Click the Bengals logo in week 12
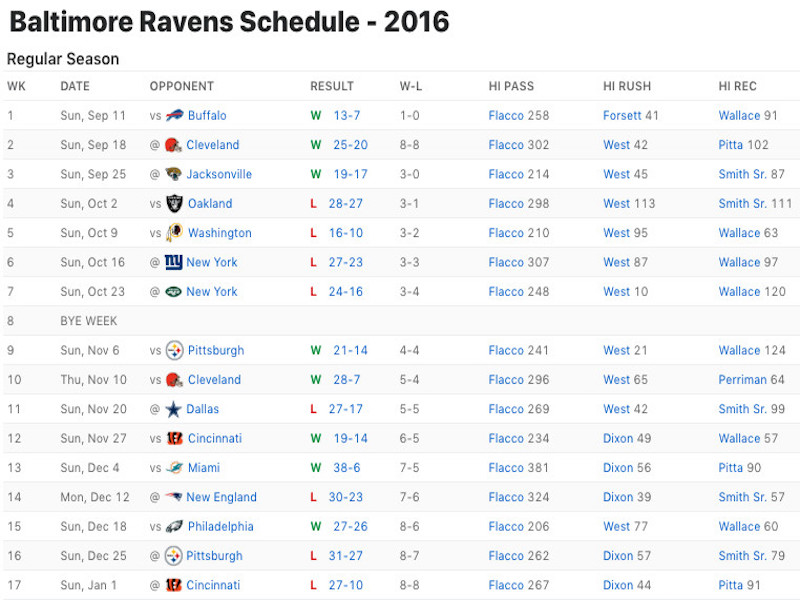The image size is (800, 600). click(174, 438)
